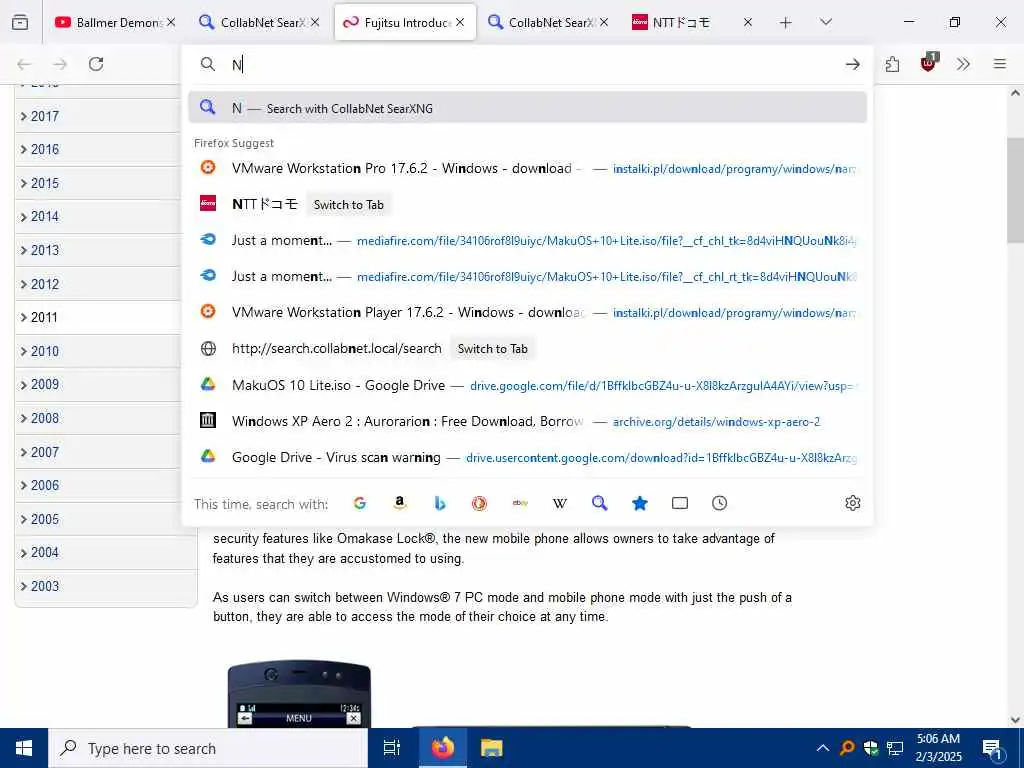Open a new tab with plus
1024x768 pixels.
(x=786, y=23)
